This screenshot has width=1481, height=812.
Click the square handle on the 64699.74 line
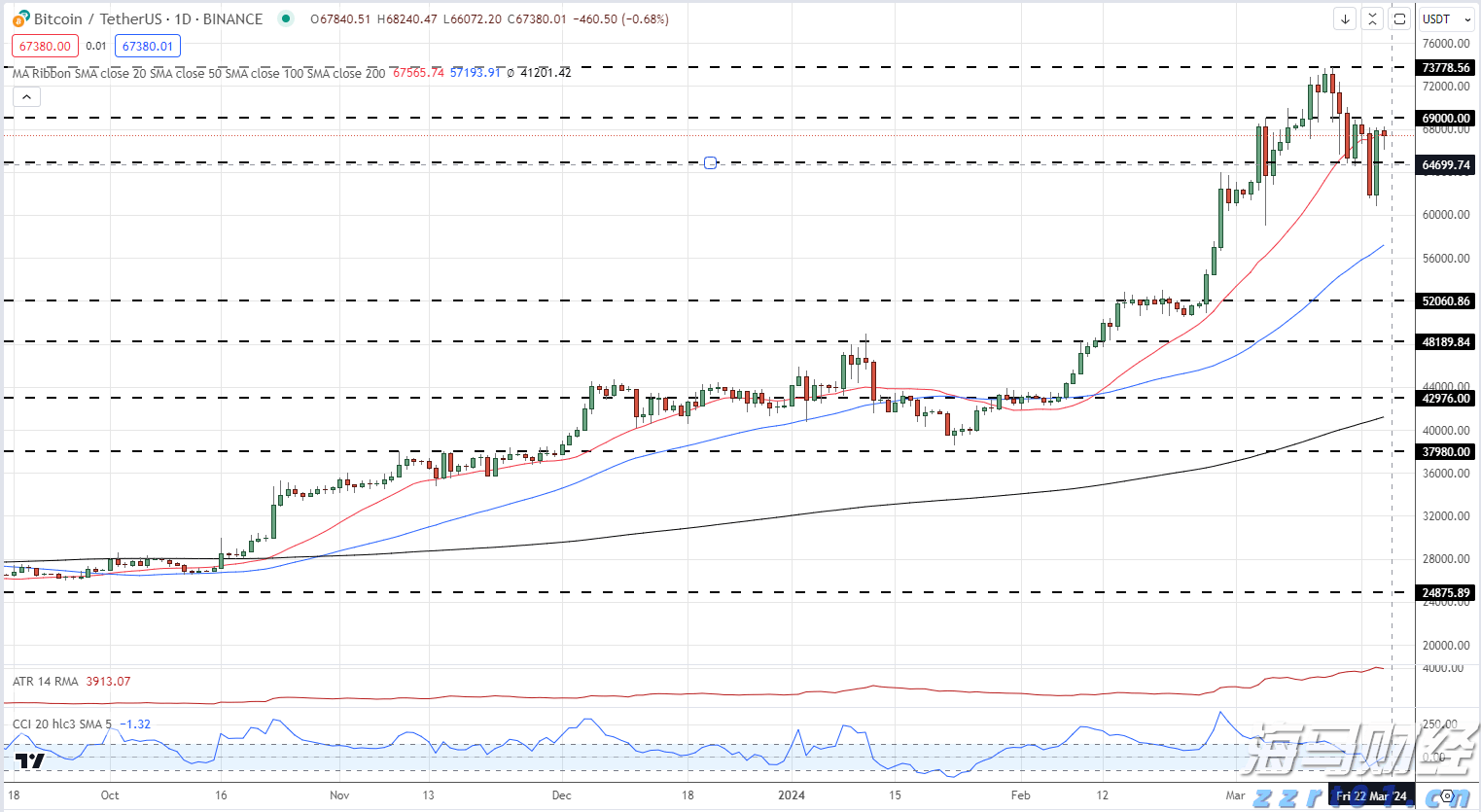tap(710, 162)
